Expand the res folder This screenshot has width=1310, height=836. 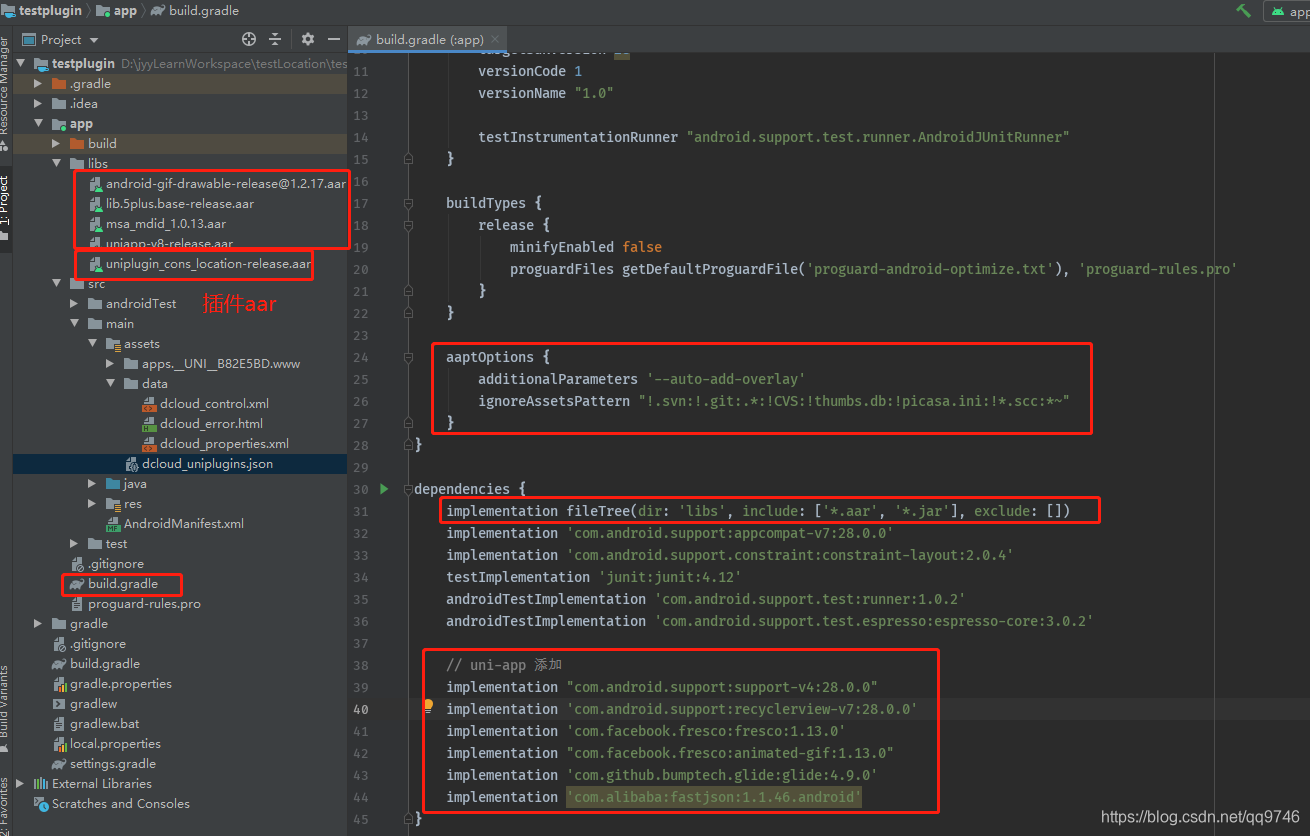(x=92, y=504)
